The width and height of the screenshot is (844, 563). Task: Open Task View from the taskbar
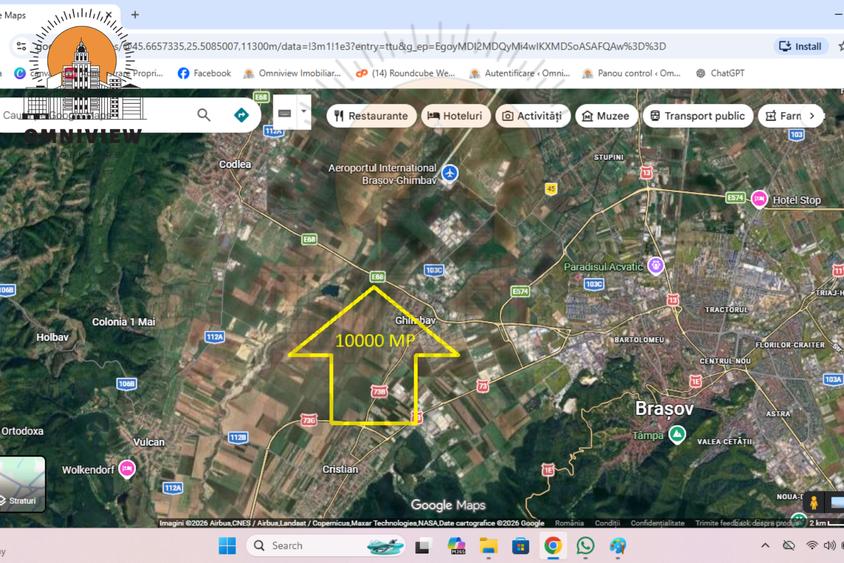(x=423, y=546)
